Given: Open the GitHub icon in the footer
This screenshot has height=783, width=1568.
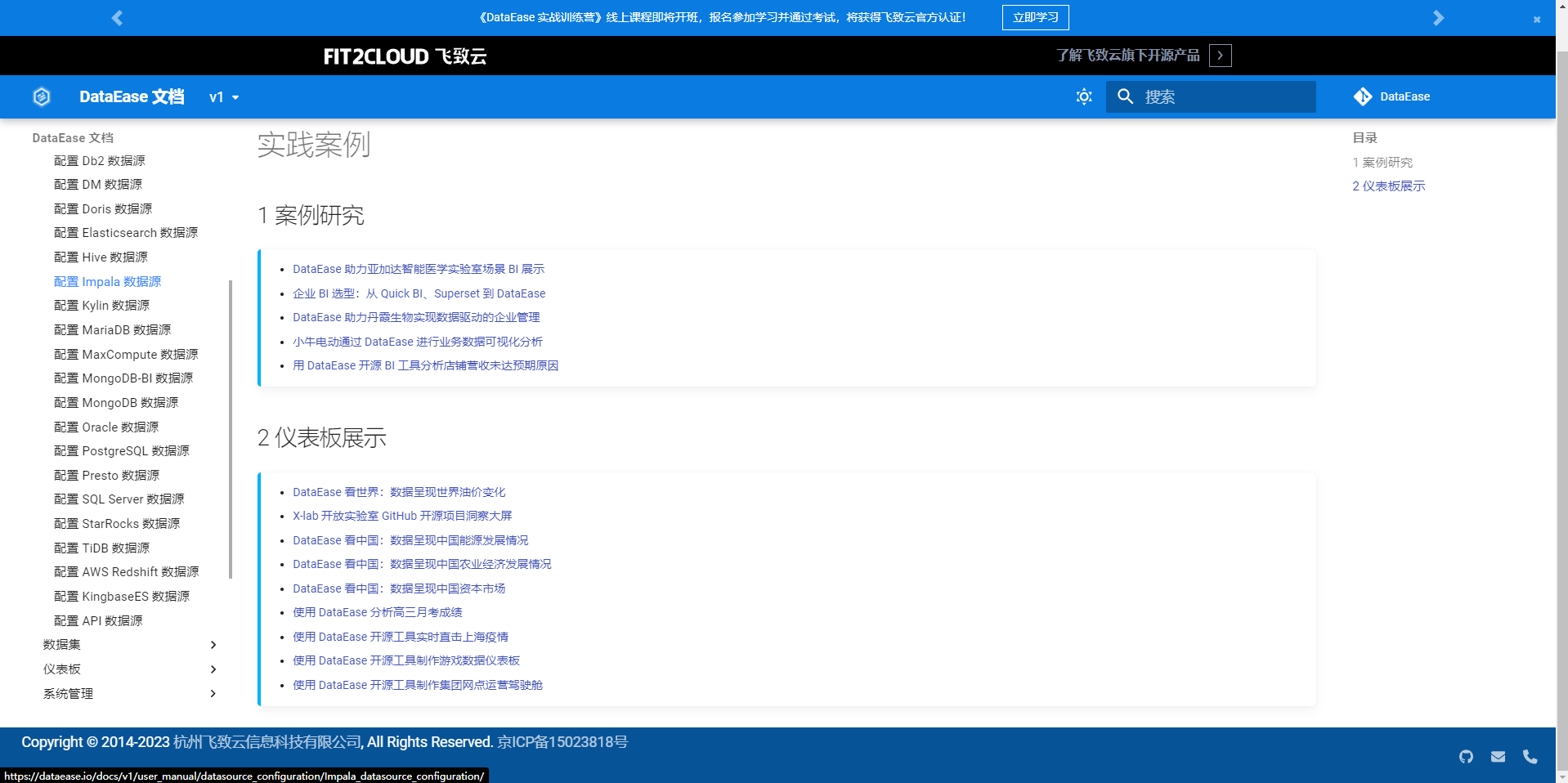Looking at the screenshot, I should [x=1465, y=757].
